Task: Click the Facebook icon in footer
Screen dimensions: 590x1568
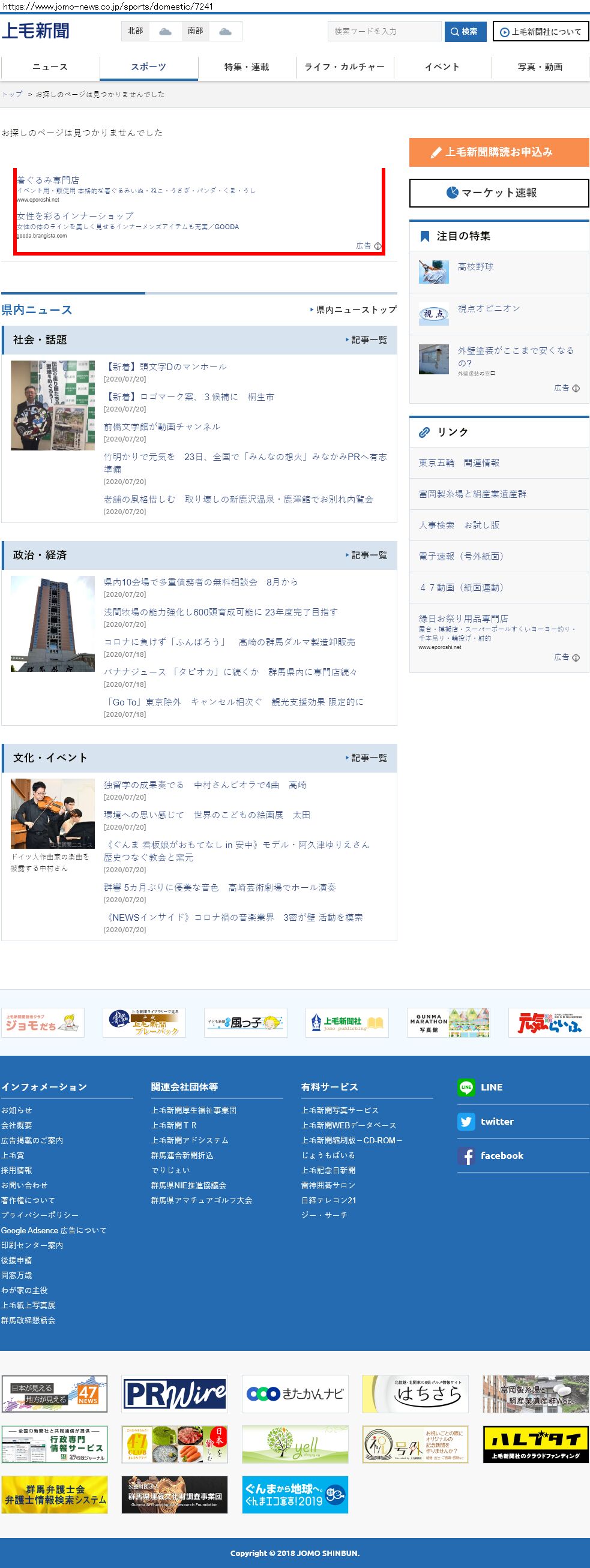Action: tap(466, 1155)
